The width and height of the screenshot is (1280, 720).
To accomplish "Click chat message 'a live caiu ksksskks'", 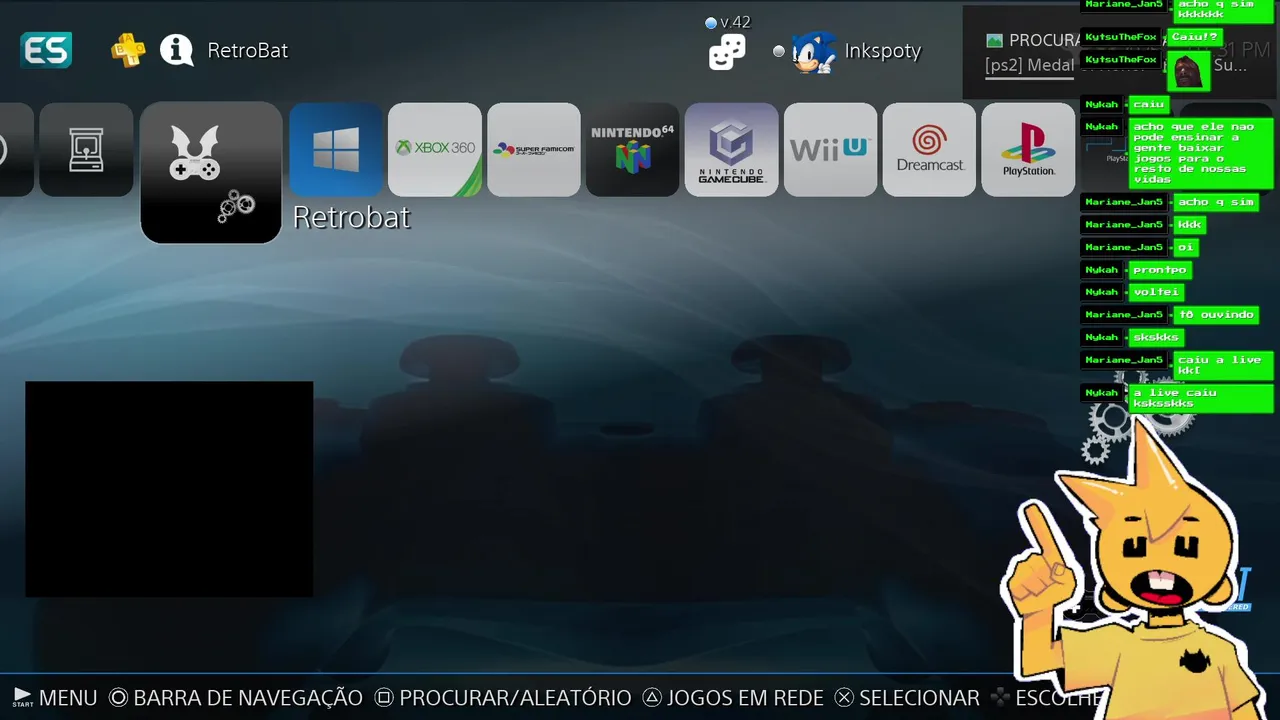I will pyautogui.click(x=1200, y=398).
